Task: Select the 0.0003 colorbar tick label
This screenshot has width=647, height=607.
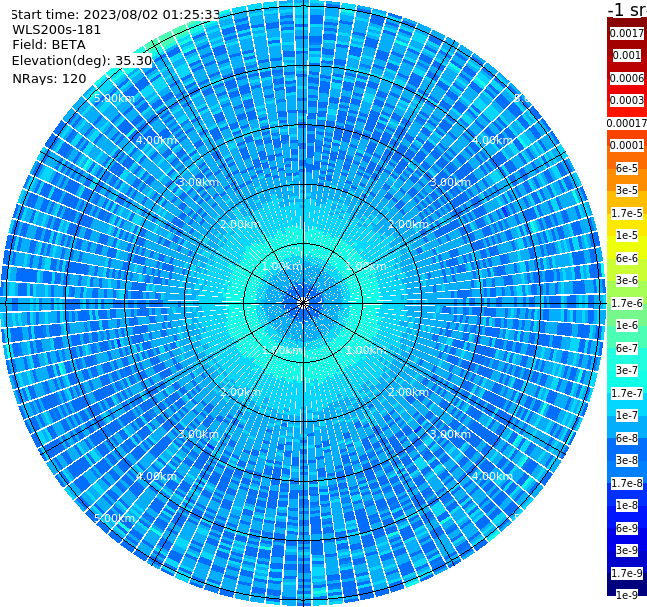Action: click(x=627, y=100)
